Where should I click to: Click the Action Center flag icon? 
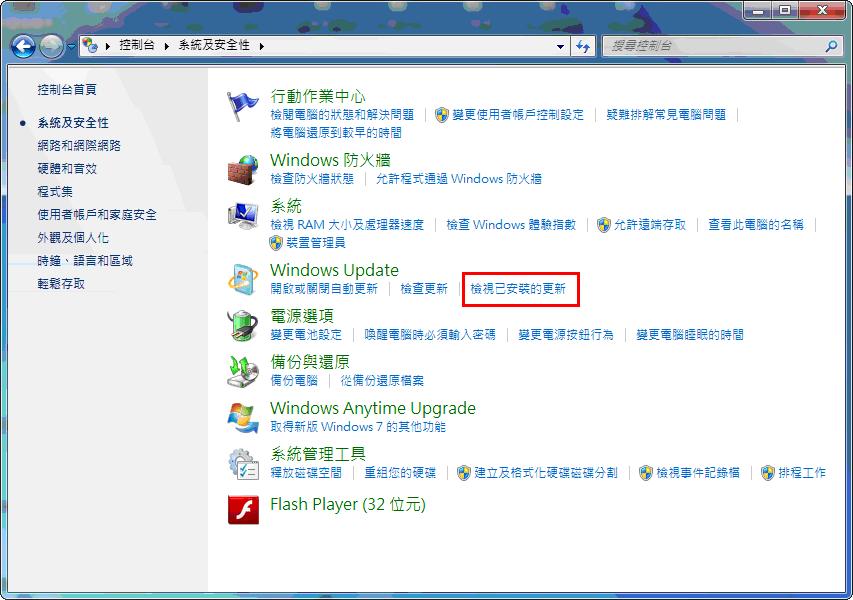(243, 106)
